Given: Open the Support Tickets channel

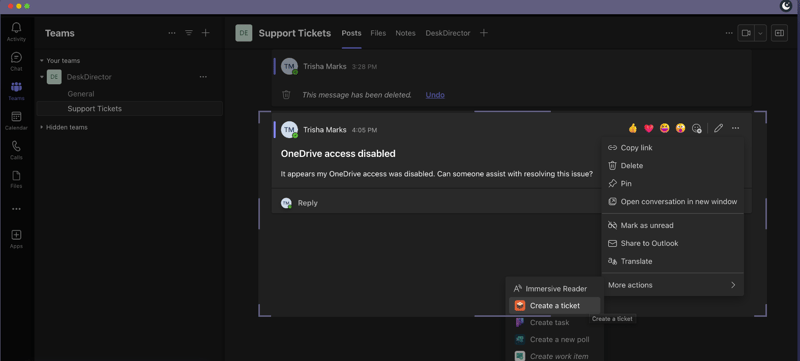Looking at the screenshot, I should pos(130,109).
